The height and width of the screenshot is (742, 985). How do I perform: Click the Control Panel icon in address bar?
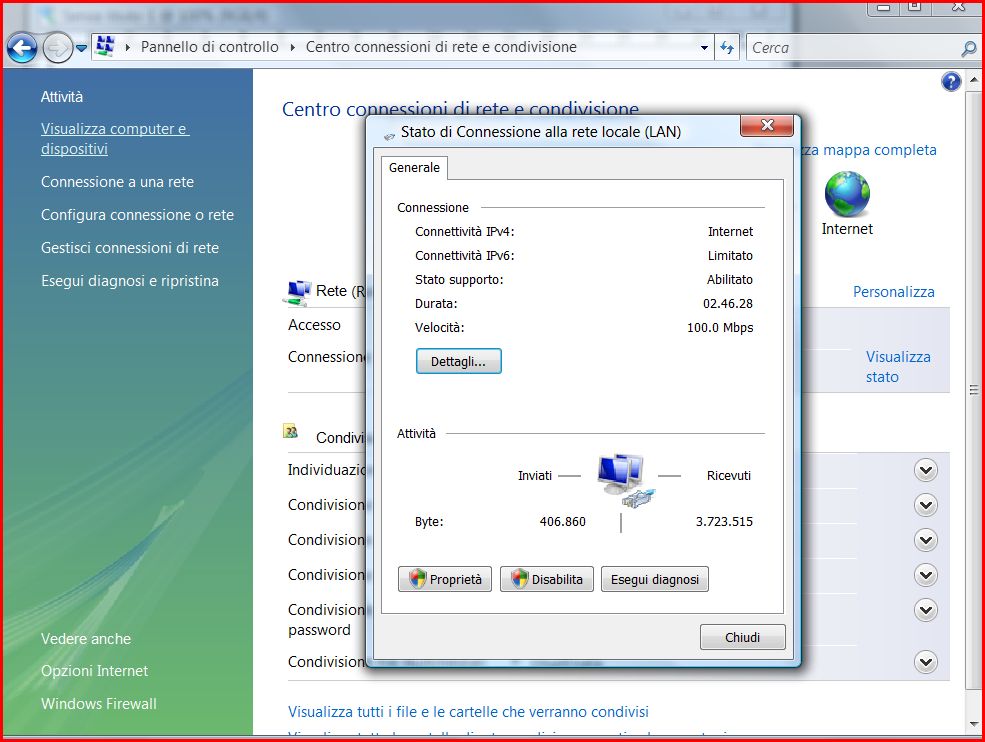pyautogui.click(x=105, y=46)
